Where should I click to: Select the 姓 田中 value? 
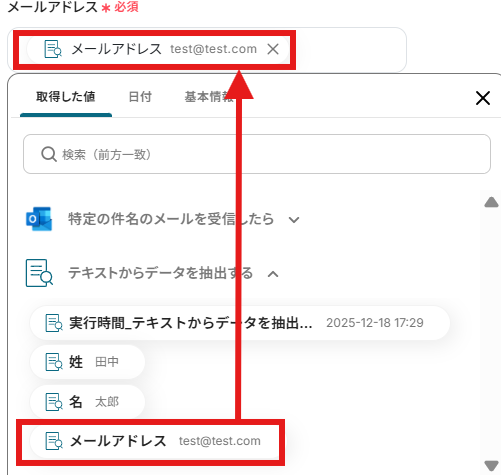tap(88, 362)
